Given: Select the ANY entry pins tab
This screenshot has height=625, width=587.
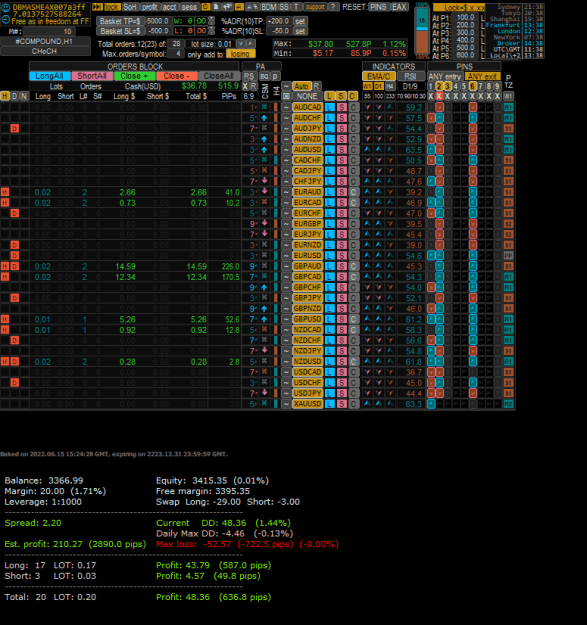Looking at the screenshot, I should click(445, 76).
